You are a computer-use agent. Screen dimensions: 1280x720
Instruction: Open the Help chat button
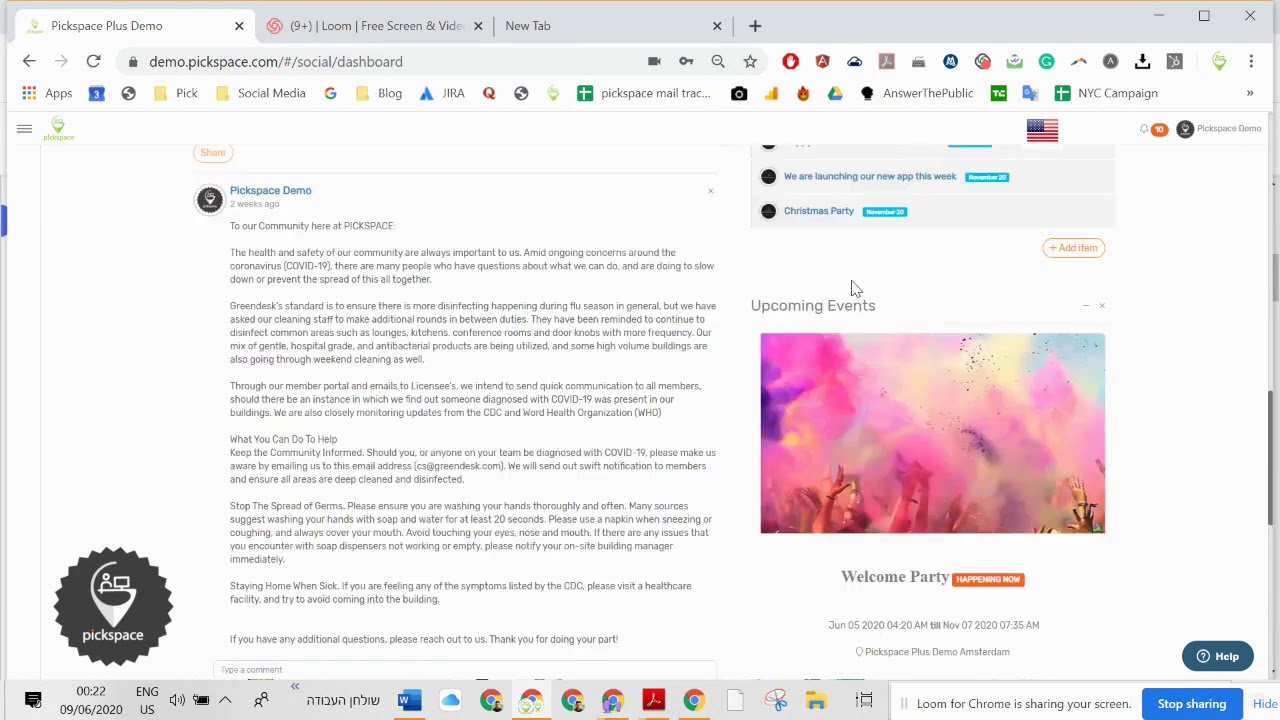pos(1217,656)
